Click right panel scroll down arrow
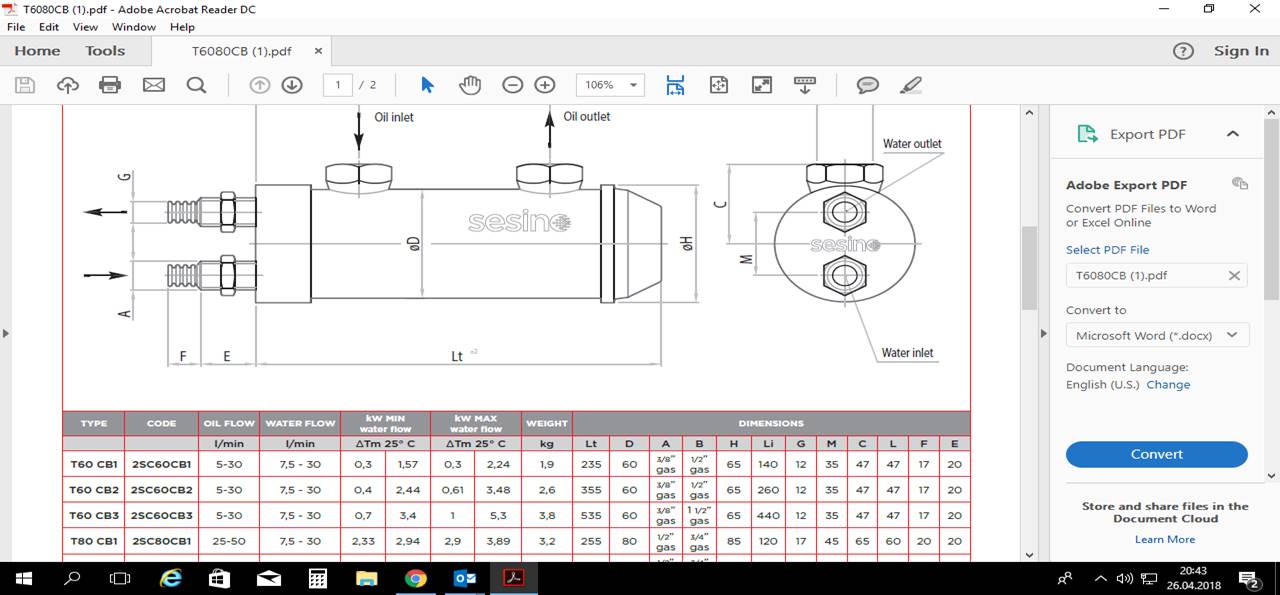The image size is (1280, 595). (1272, 476)
